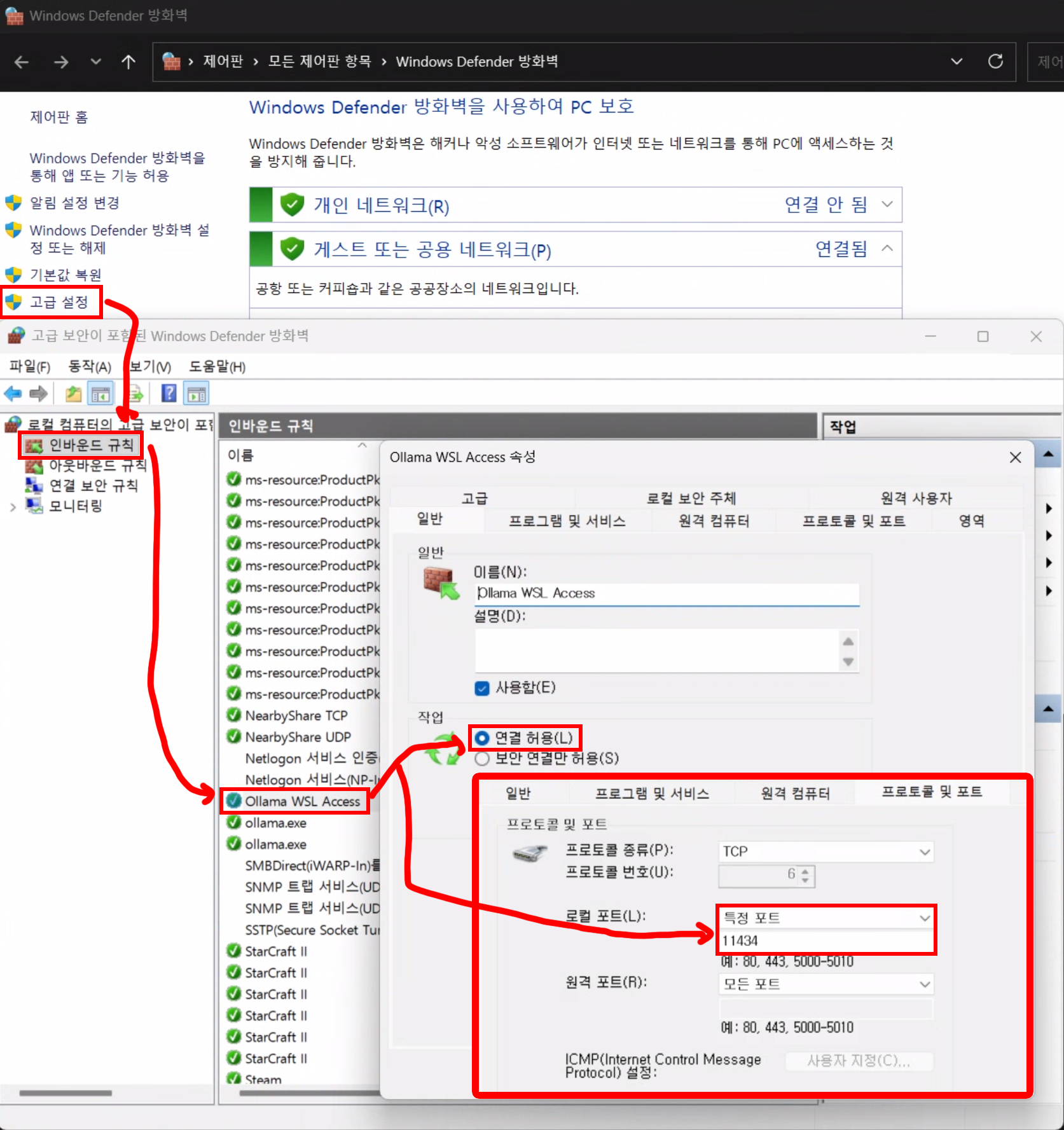This screenshot has height=1130, width=1064.
Task: Click the description box scroll down arrow
Action: pos(848,662)
